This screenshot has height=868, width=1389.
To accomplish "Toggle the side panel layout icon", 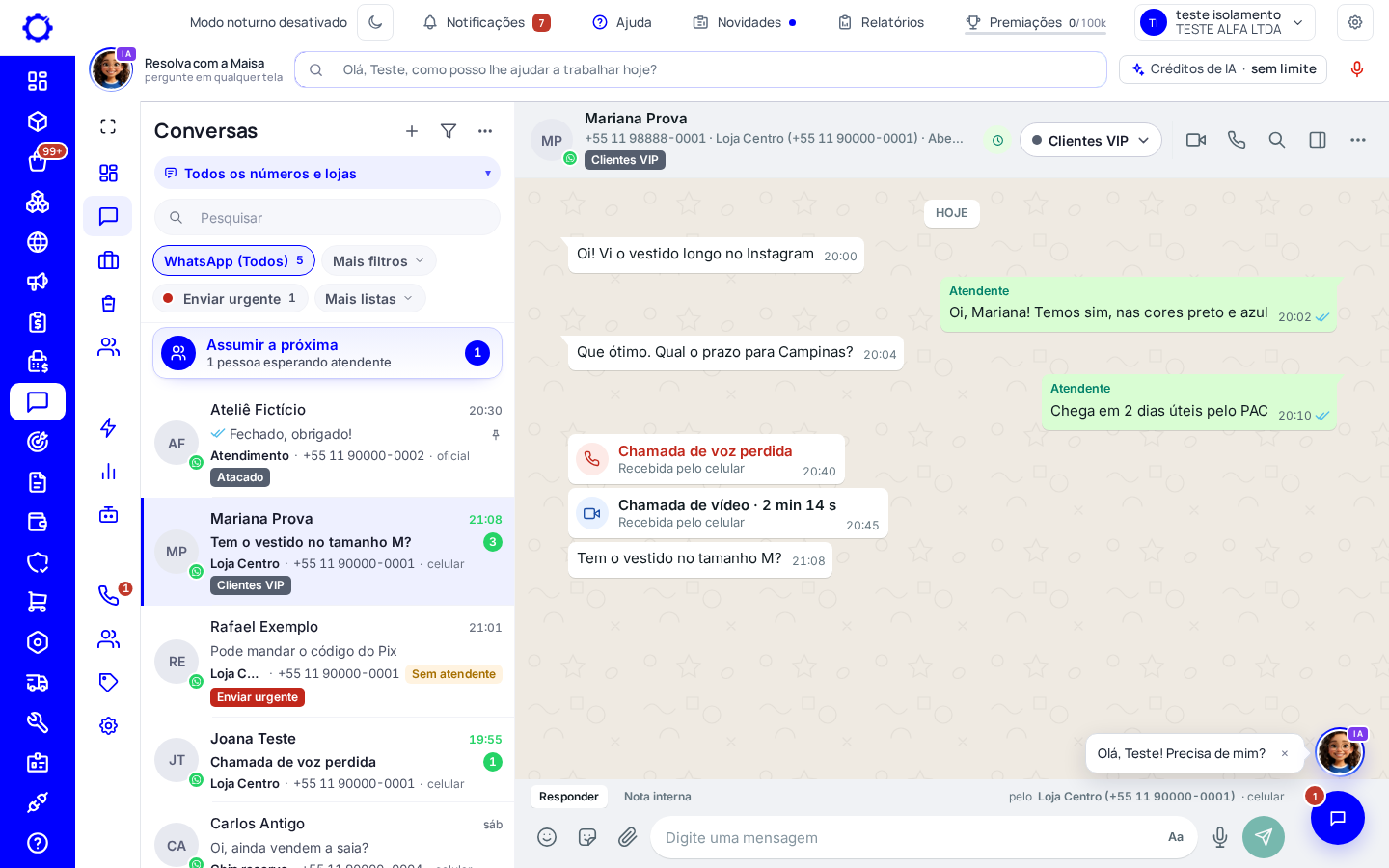I will (x=1318, y=140).
